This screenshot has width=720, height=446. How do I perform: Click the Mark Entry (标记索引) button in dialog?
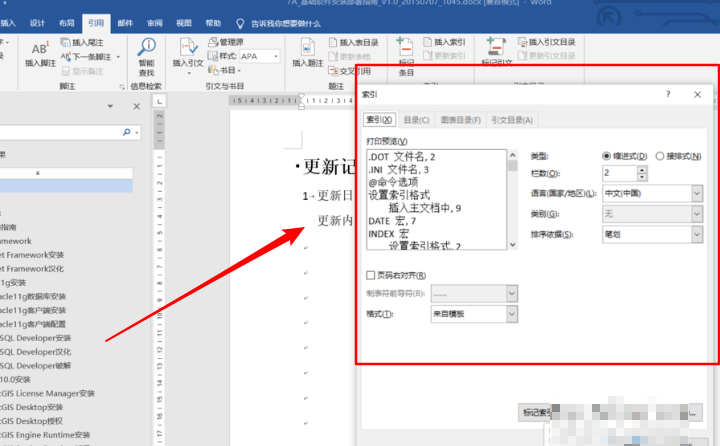tap(535, 412)
